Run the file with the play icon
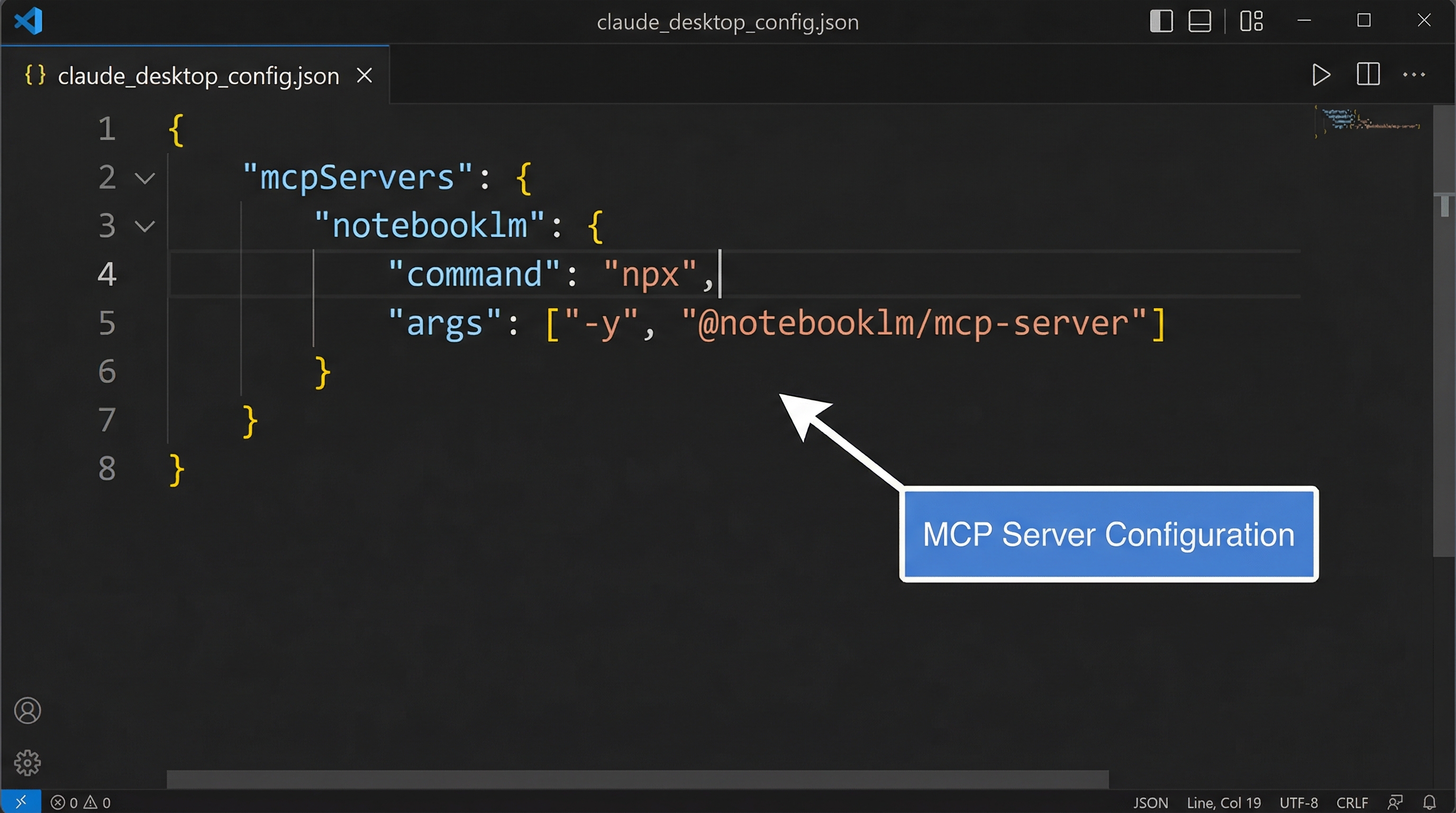Image resolution: width=1456 pixels, height=813 pixels. coord(1321,75)
